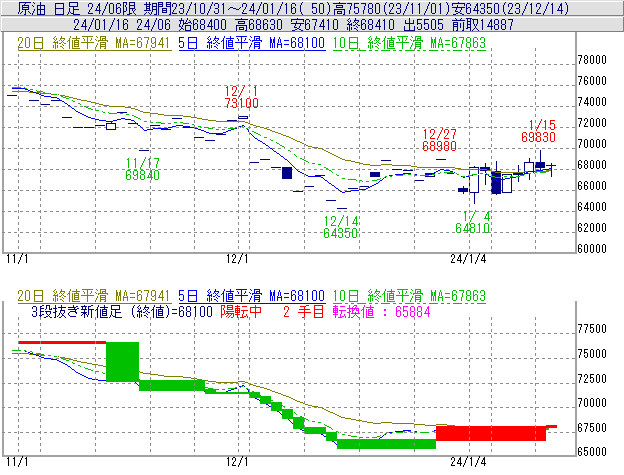This screenshot has width=624, height=475.
Task: Select the lower chart 5日 終値平滑 legend
Action: point(252,296)
